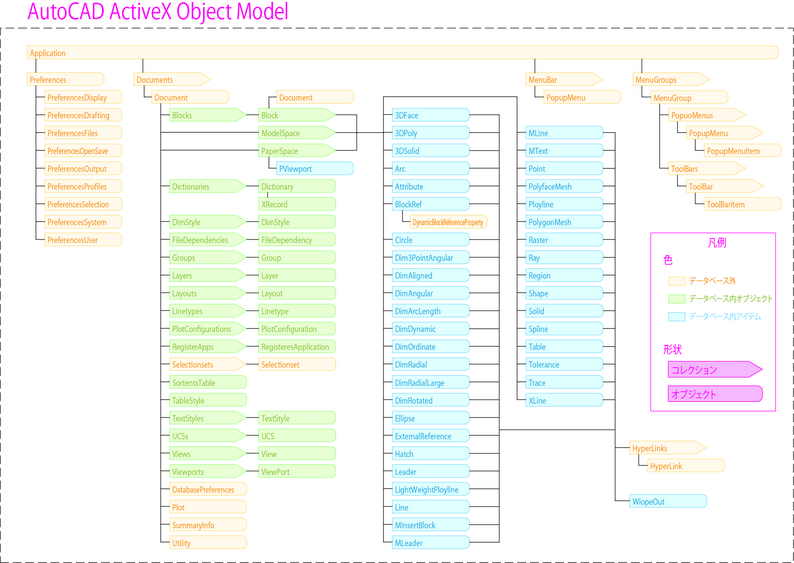Select the MLeader item box

(431, 543)
